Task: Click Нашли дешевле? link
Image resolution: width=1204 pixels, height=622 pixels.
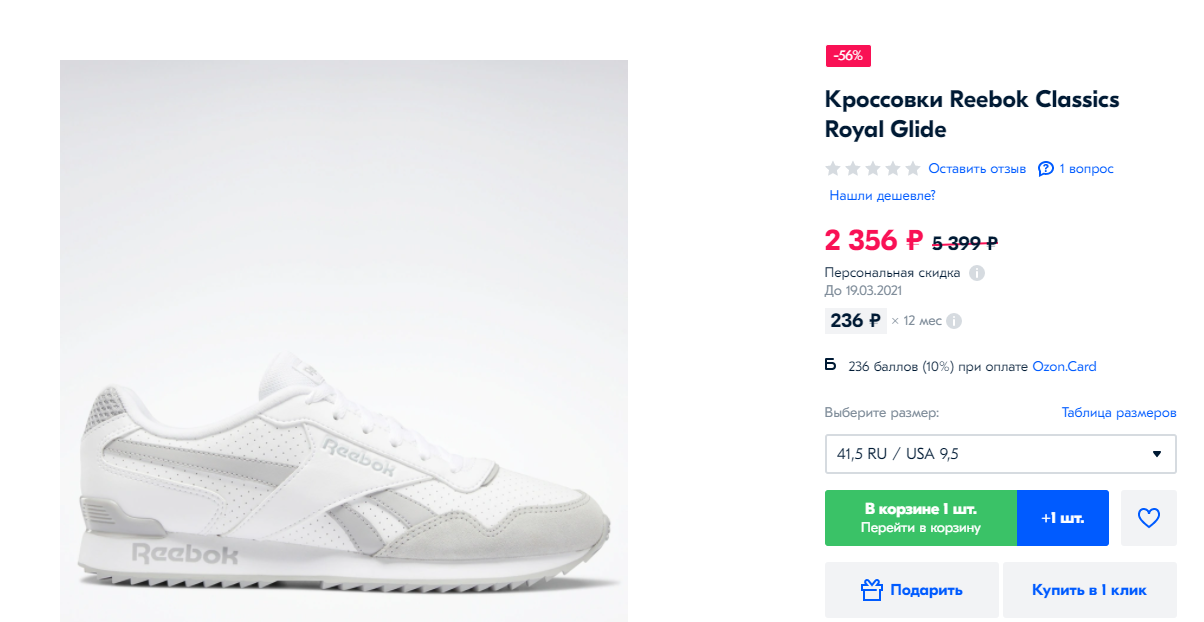Action: [x=882, y=196]
